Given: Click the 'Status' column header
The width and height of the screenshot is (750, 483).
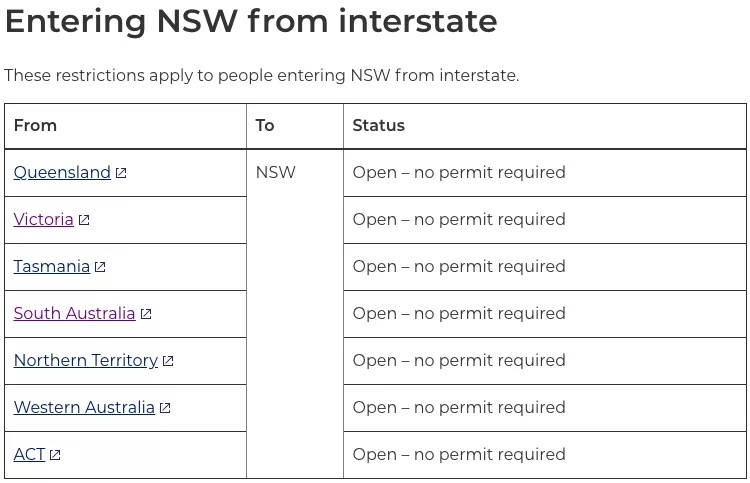Looking at the screenshot, I should [378, 125].
